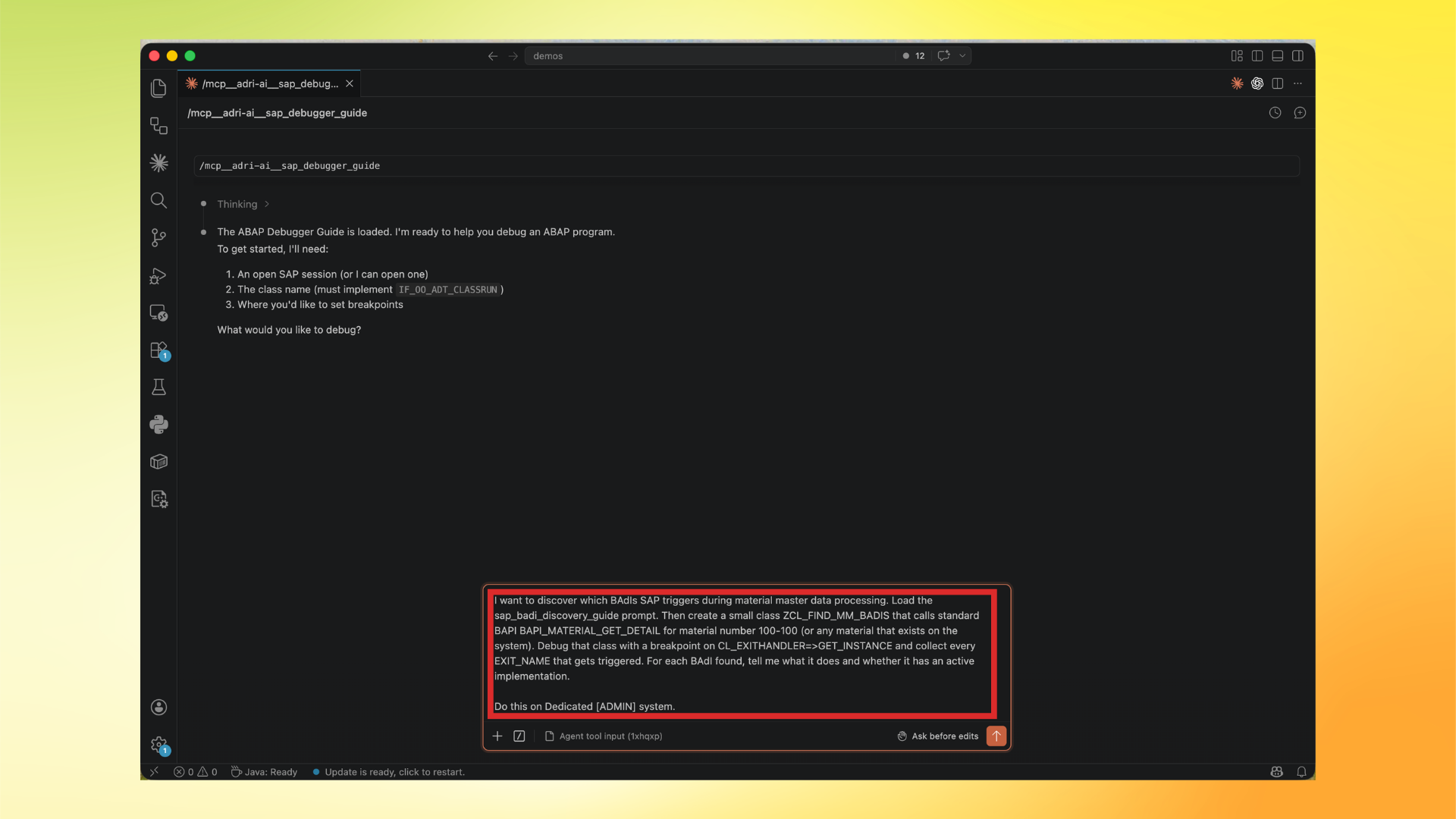Open the Testing beaker view
1456x819 pixels.
tap(158, 387)
